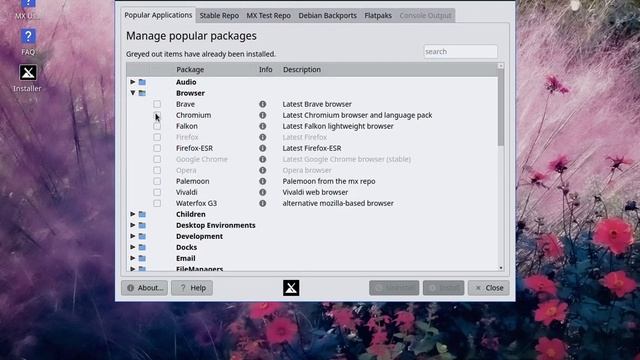Tick the Google Chrome checkbox
This screenshot has height=360, width=640.
pyautogui.click(x=157, y=159)
